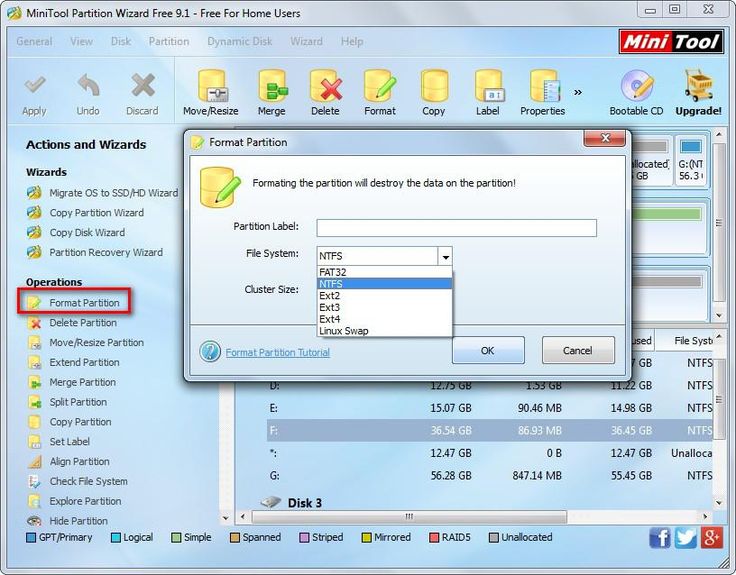736x575 pixels.
Task: Click the Delete toolbar icon
Action: 326,86
